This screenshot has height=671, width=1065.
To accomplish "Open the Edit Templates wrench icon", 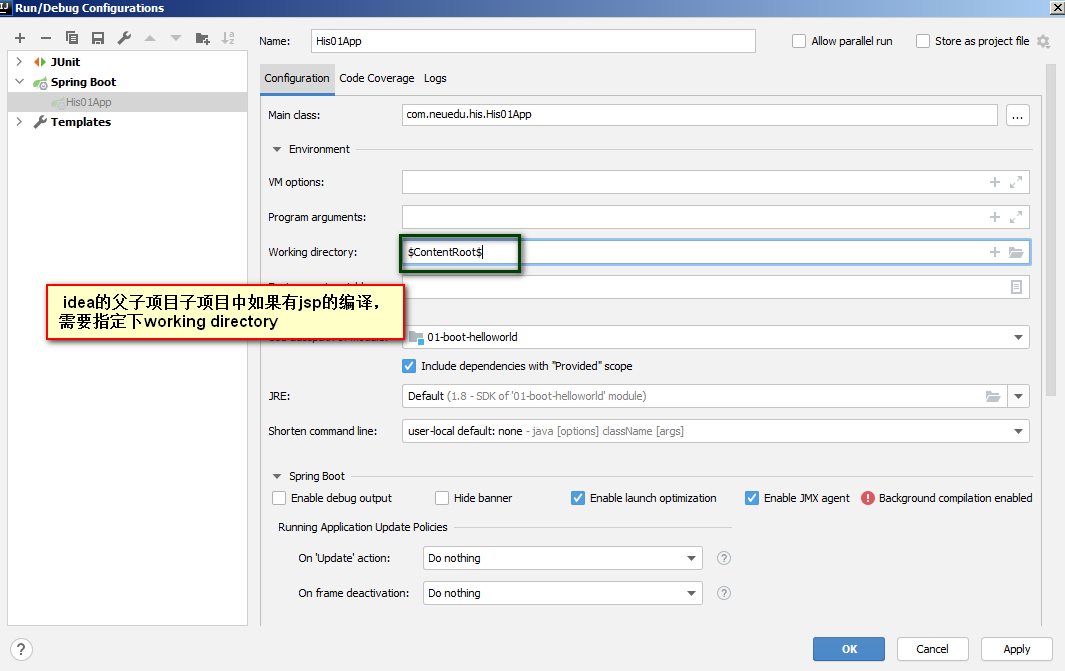I will click(124, 38).
